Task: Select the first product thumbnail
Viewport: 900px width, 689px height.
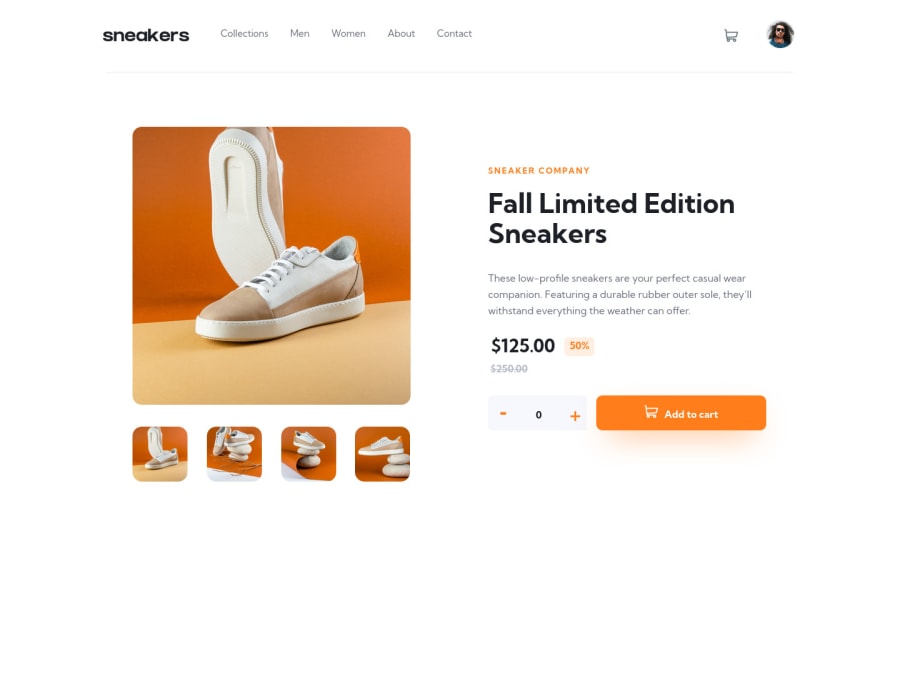Action: coord(160,454)
